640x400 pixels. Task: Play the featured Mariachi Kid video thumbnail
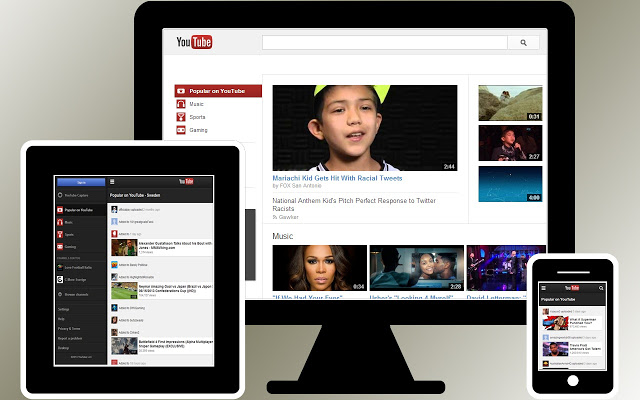(x=364, y=128)
